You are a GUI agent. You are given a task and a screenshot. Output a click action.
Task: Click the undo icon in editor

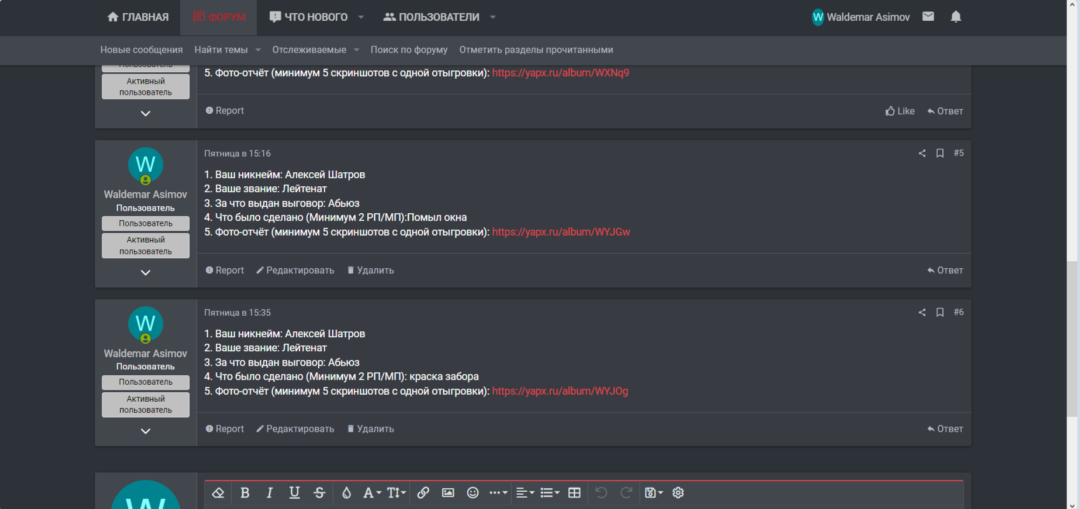601,492
